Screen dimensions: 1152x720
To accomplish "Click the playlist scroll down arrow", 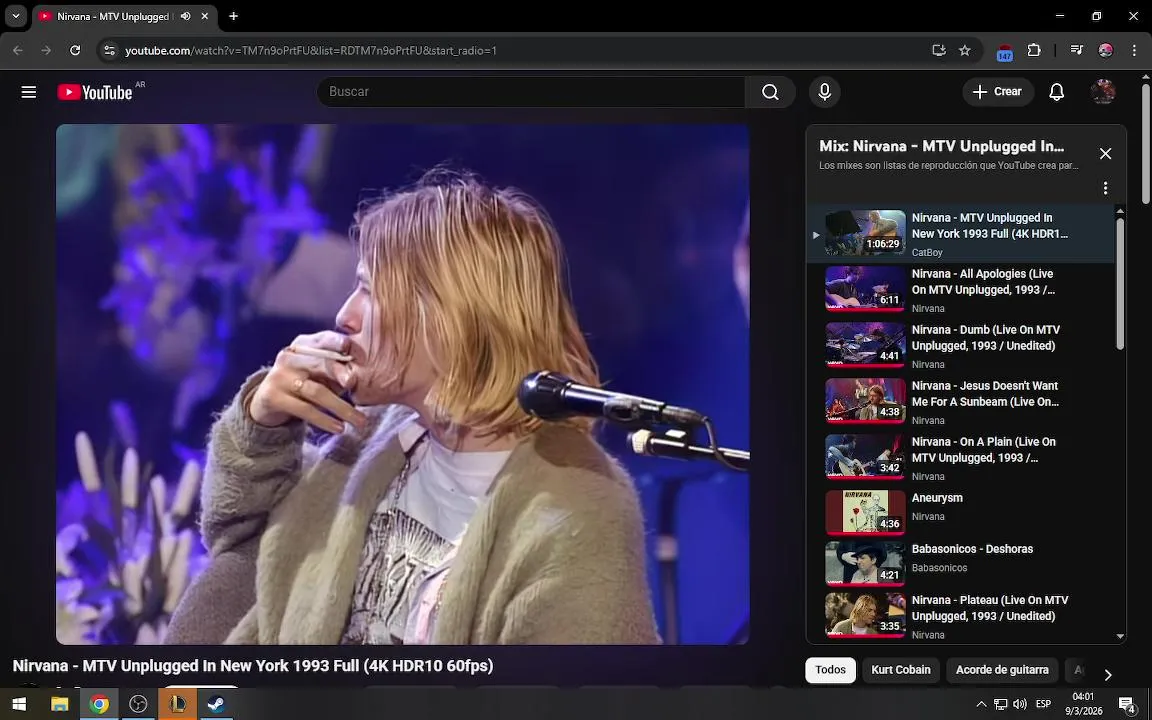I will click(1120, 637).
